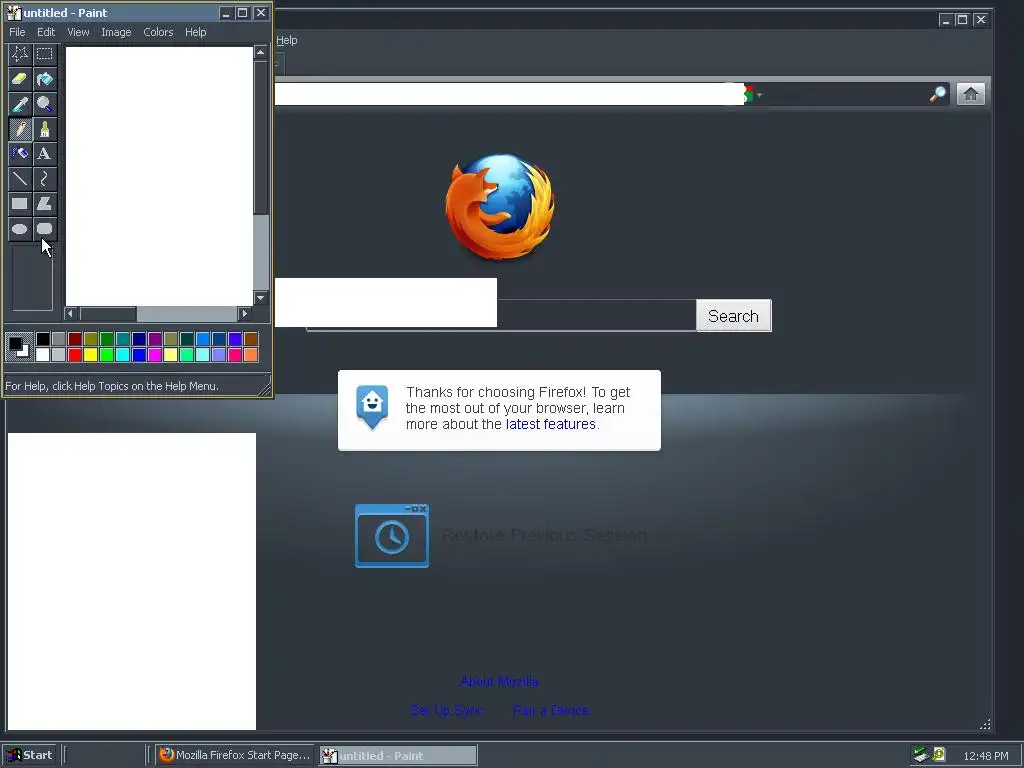Select the Brush tool in Paint
1024x768 pixels.
pyautogui.click(x=44, y=129)
